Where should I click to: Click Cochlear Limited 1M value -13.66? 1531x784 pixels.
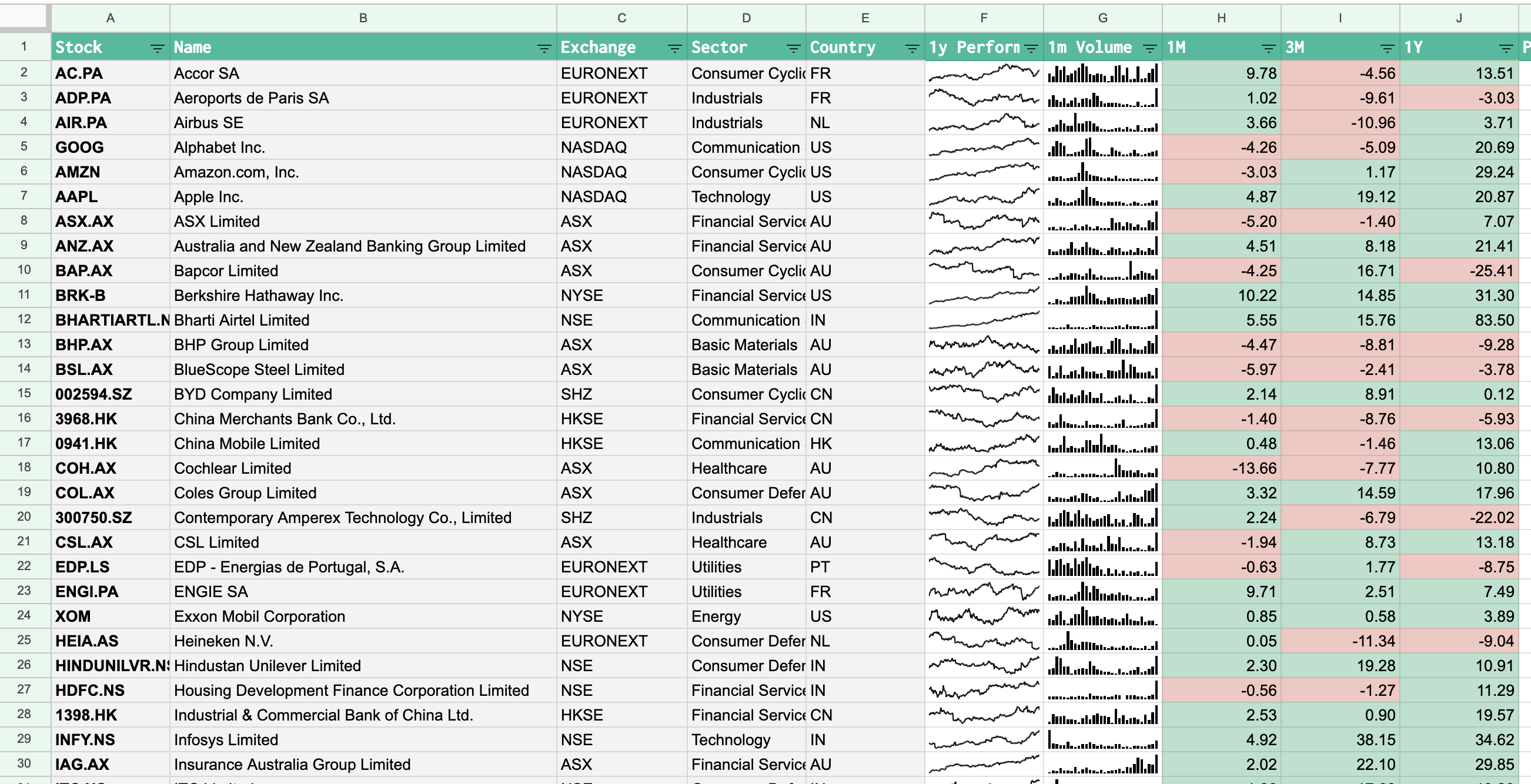pos(1221,468)
